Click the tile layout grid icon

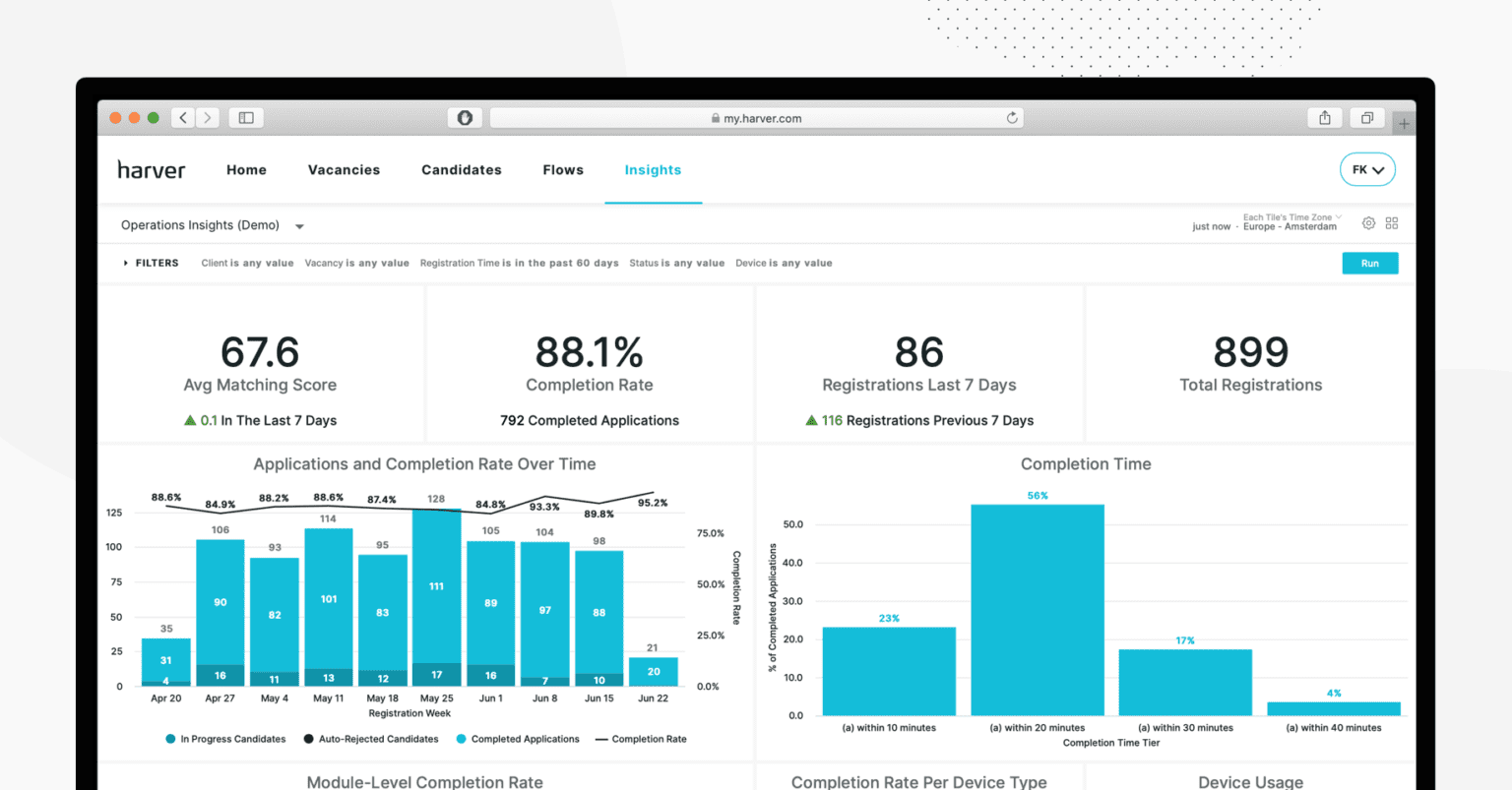(x=1394, y=223)
